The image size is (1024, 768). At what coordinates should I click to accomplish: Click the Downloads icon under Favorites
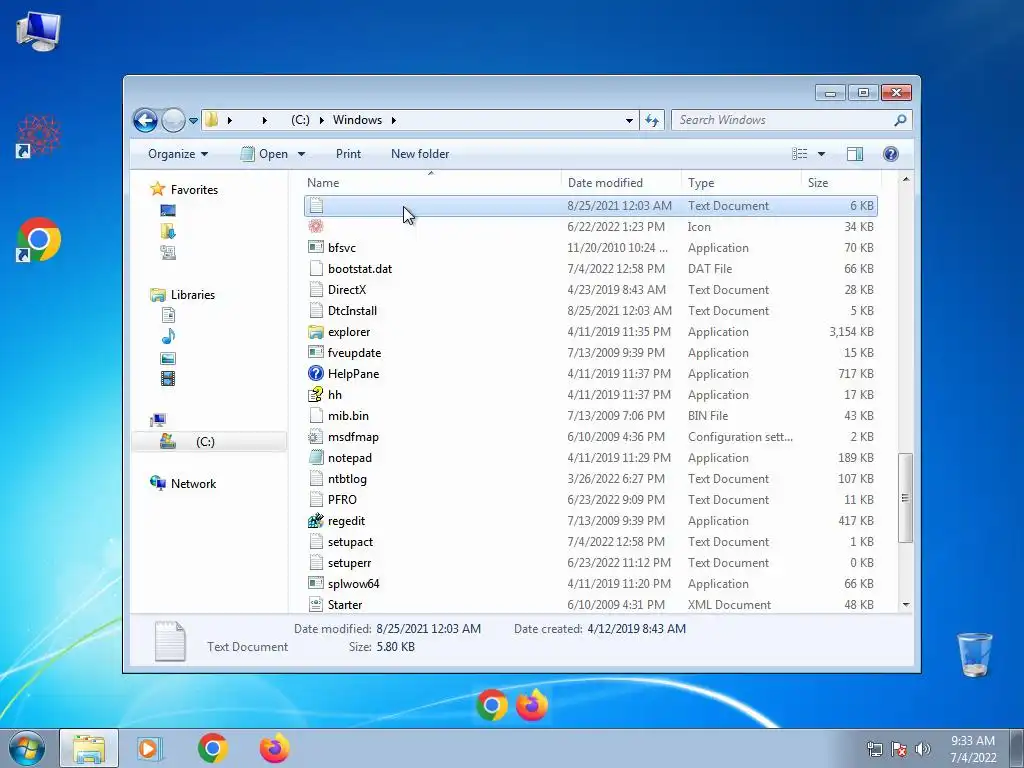coord(168,231)
